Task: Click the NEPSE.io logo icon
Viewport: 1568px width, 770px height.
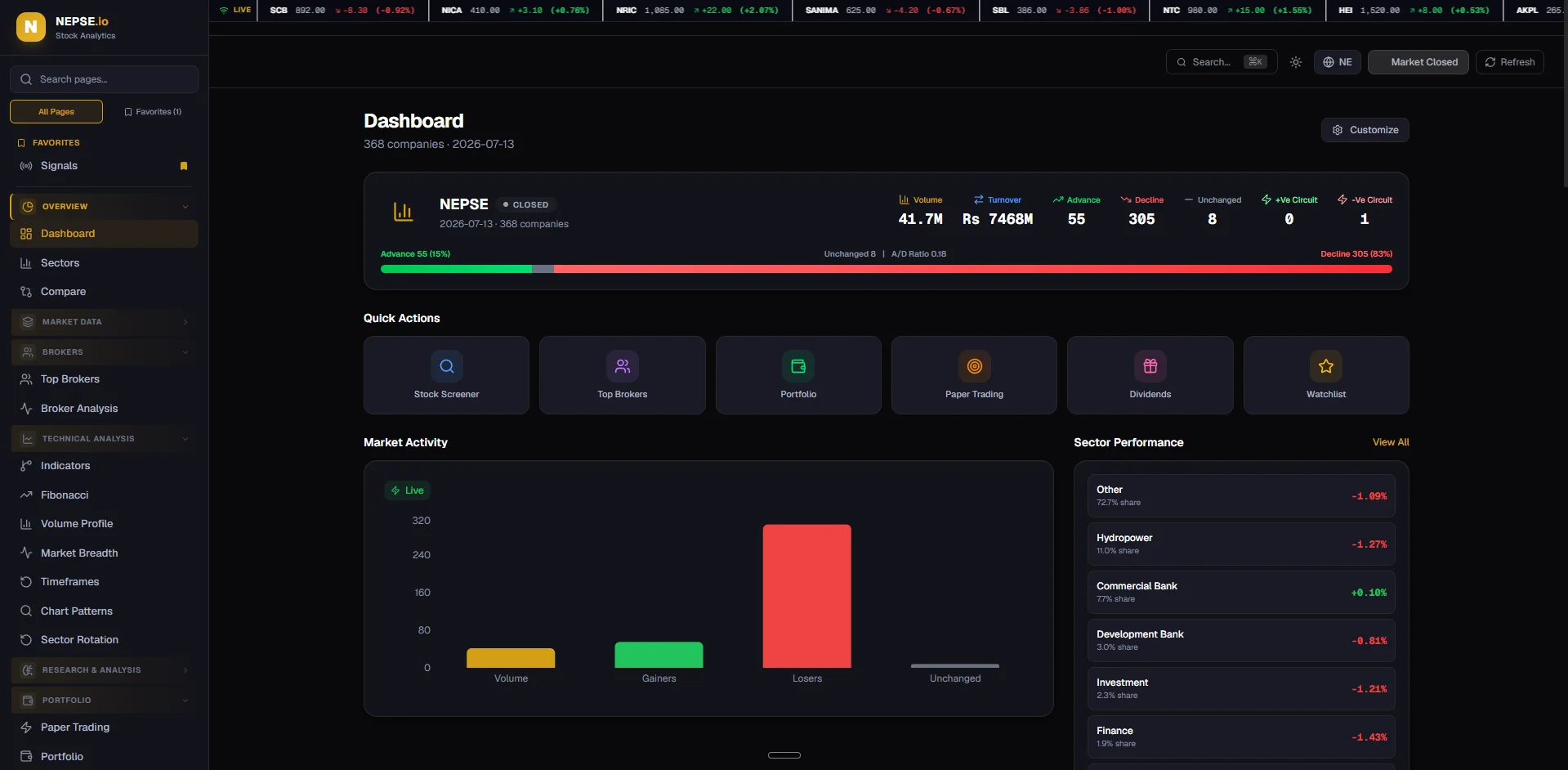Action: click(x=31, y=27)
